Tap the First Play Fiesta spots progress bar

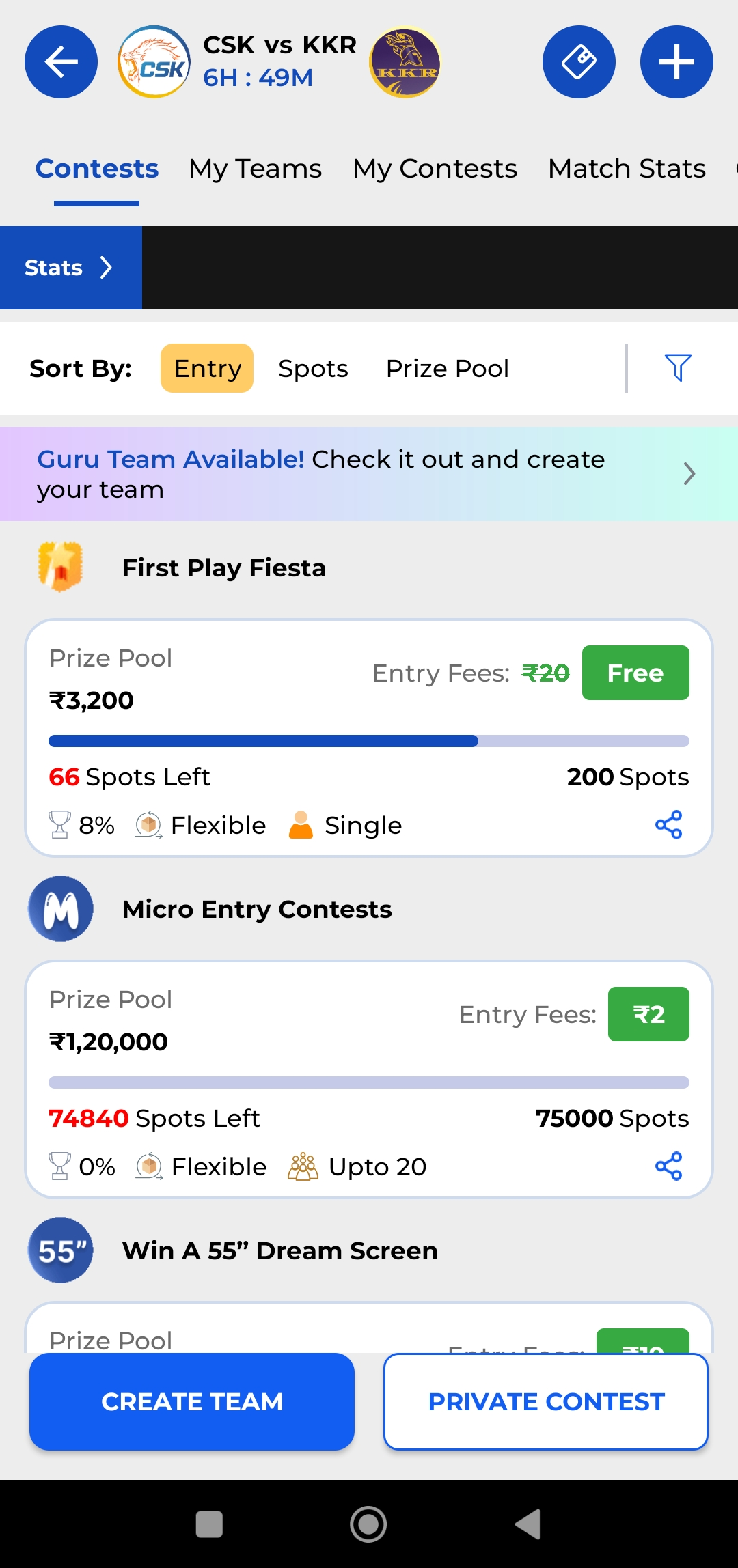tap(369, 741)
